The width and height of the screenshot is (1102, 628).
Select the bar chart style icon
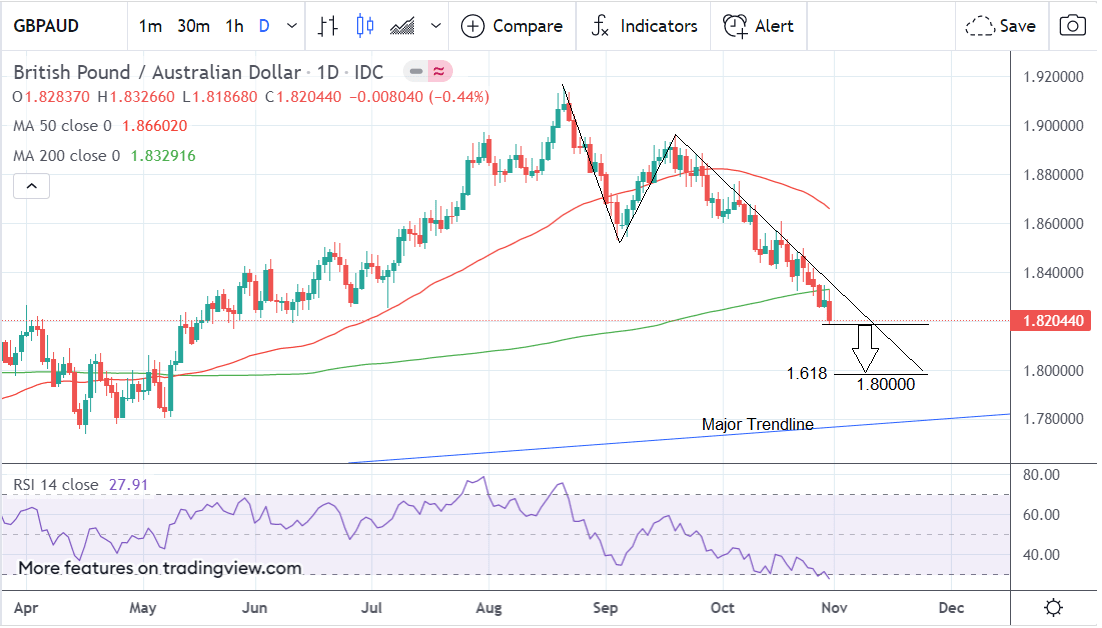pyautogui.click(x=328, y=26)
